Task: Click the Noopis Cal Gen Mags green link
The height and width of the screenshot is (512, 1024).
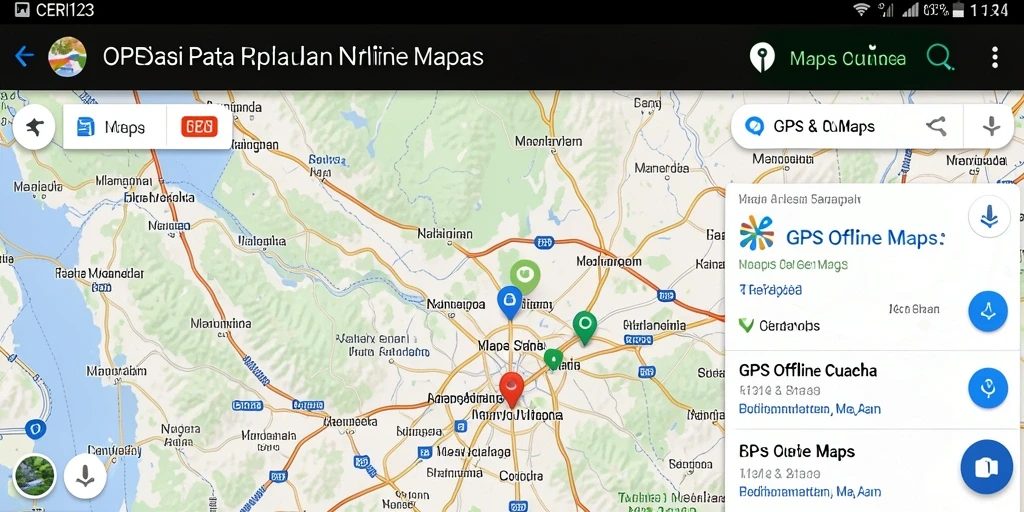Action: pyautogui.click(x=793, y=264)
